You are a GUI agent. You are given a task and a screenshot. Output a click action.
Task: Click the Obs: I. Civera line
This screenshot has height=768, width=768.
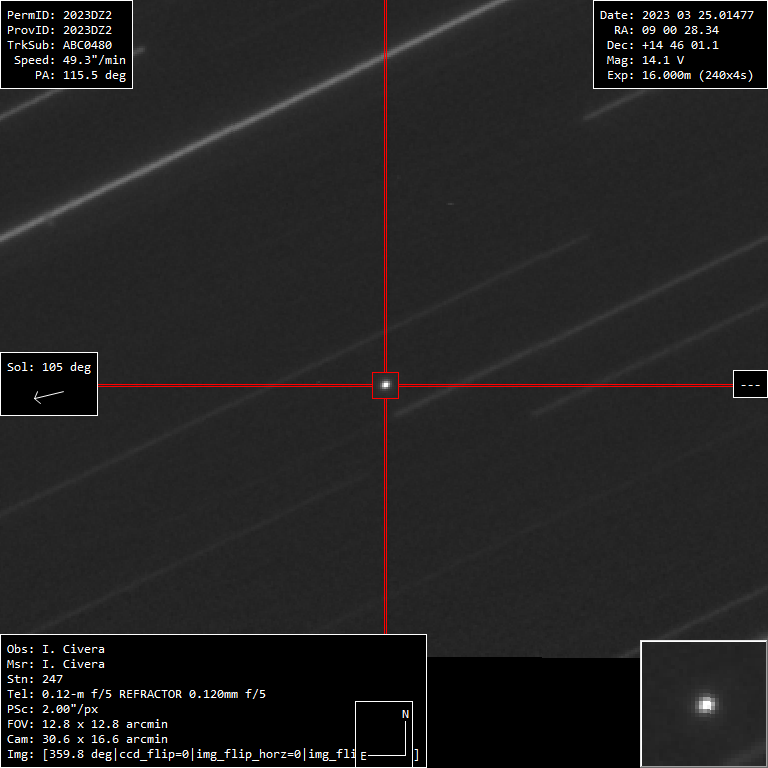coord(55,649)
